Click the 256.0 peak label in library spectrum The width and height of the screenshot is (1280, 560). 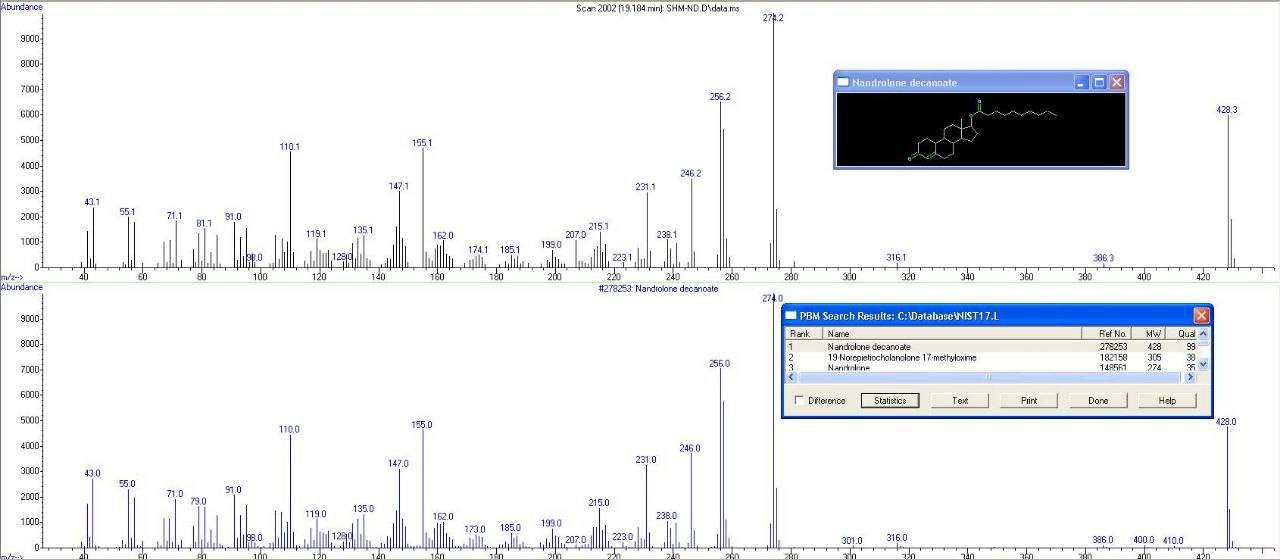[x=720, y=364]
